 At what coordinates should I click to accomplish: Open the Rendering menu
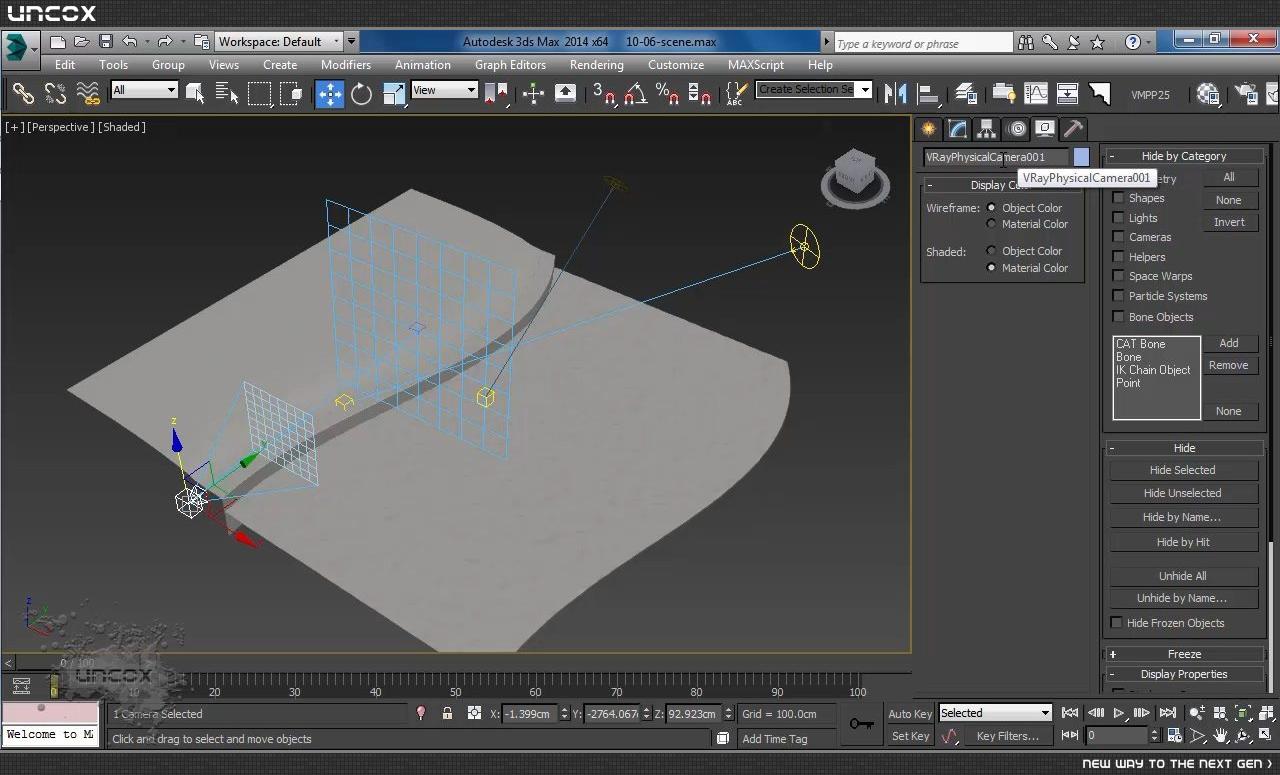coord(597,65)
